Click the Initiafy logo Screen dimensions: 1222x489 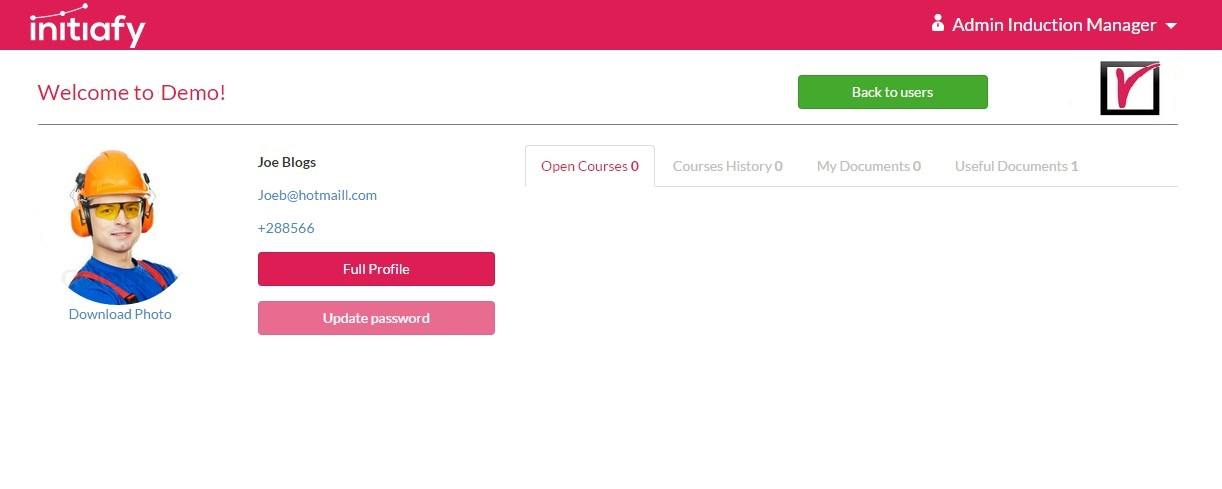(x=88, y=25)
